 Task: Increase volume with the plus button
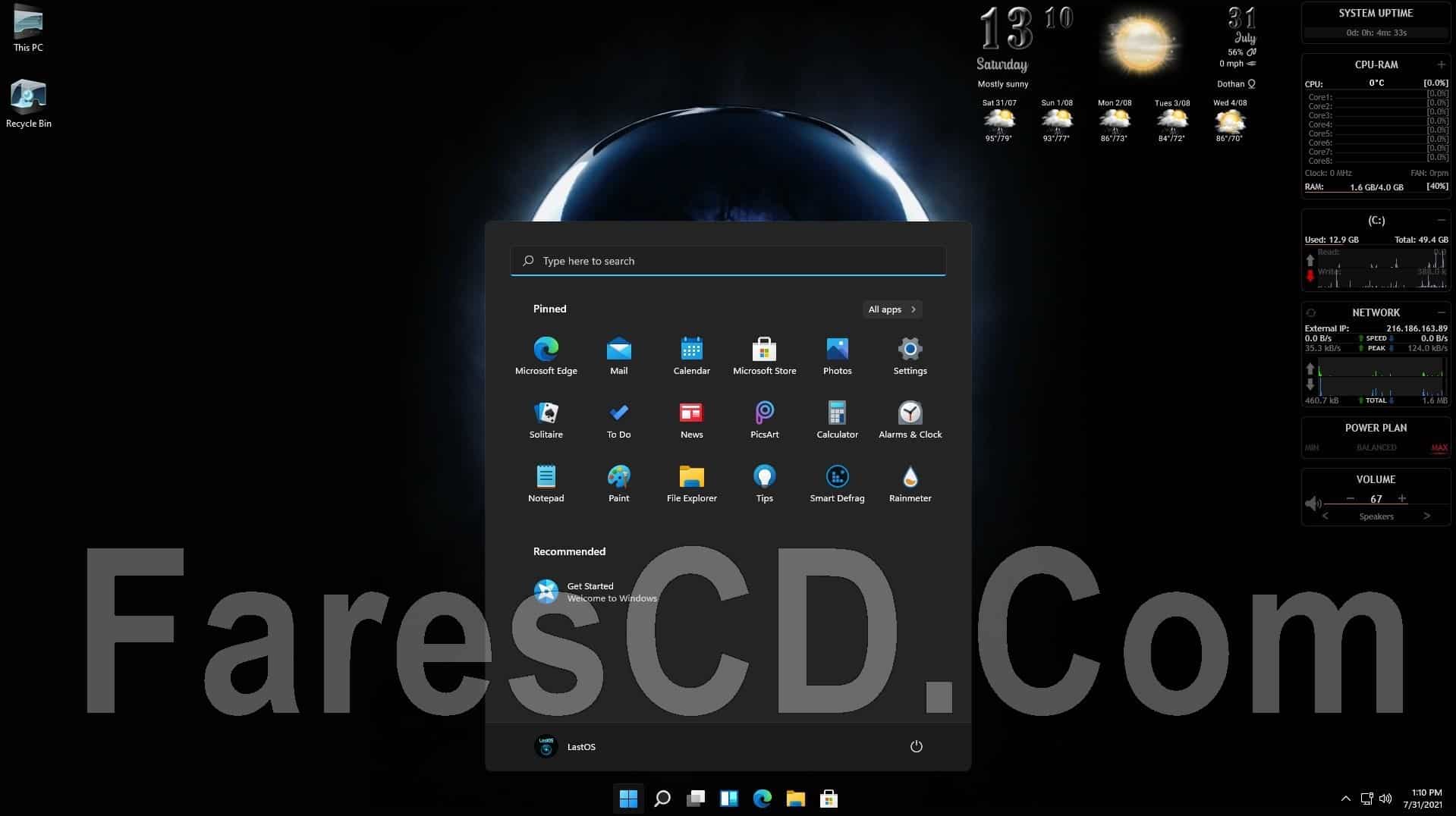1402,498
